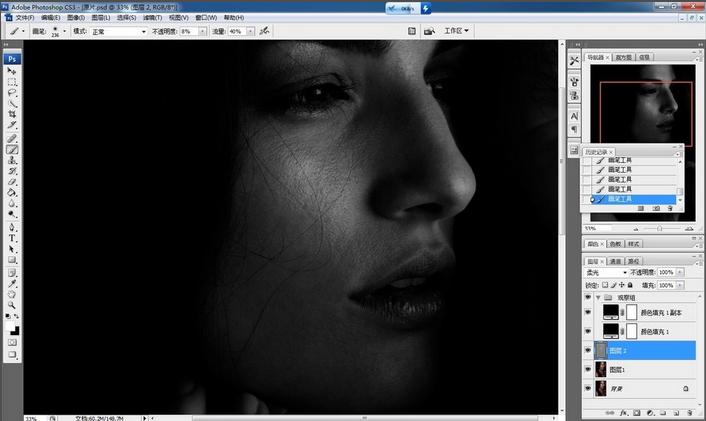706x421 pixels.
Task: Select the Eraser tool
Action: click(x=12, y=182)
